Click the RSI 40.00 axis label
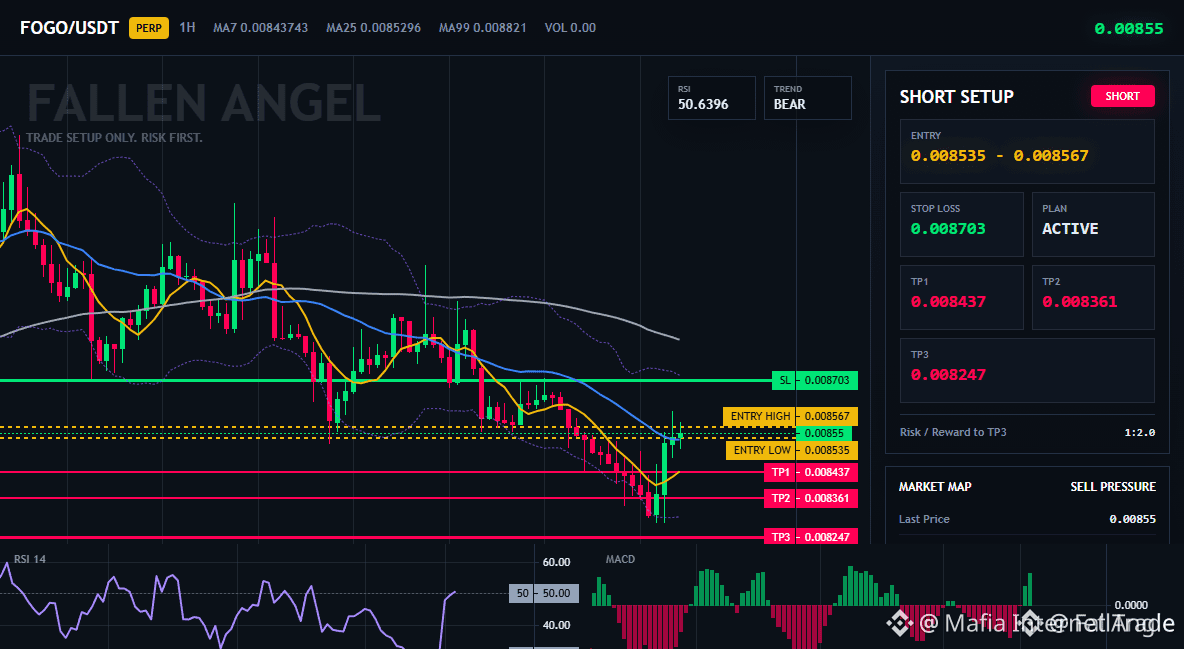The image size is (1184, 649). tap(557, 625)
